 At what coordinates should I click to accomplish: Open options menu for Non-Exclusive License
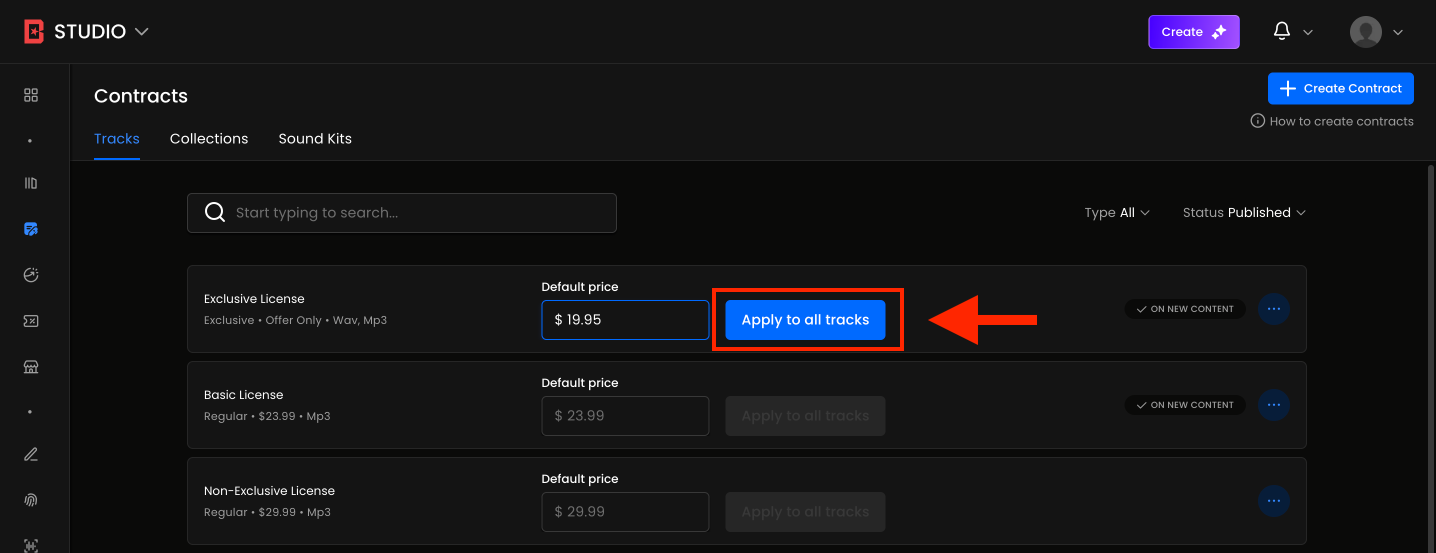coord(1273,500)
